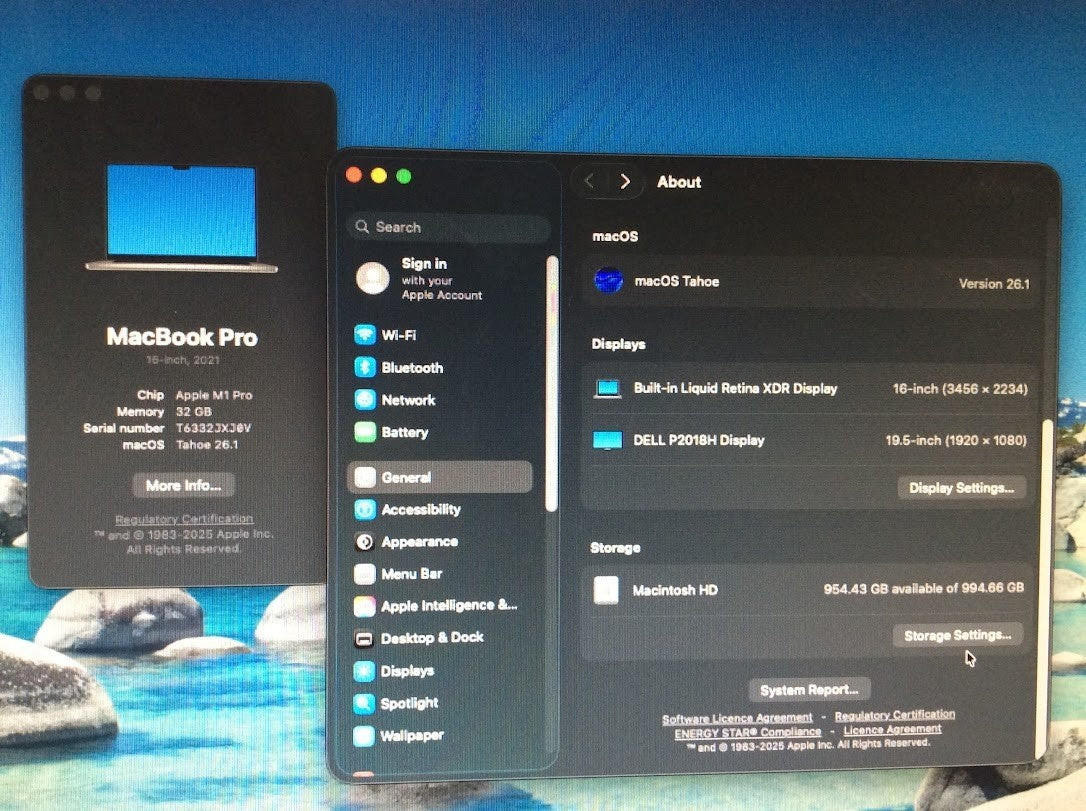Image resolution: width=1086 pixels, height=811 pixels.
Task: Click the magnifier icon in Search field
Action: pos(362,226)
